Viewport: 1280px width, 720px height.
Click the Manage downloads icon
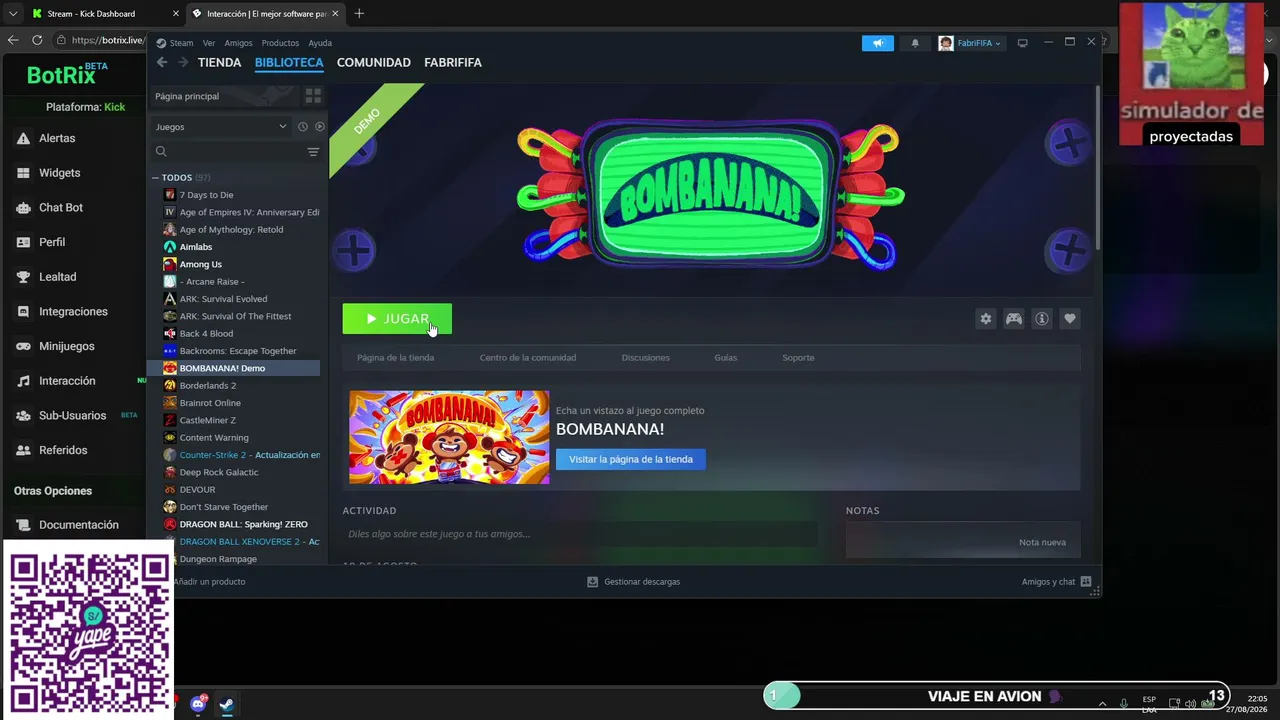(x=593, y=582)
